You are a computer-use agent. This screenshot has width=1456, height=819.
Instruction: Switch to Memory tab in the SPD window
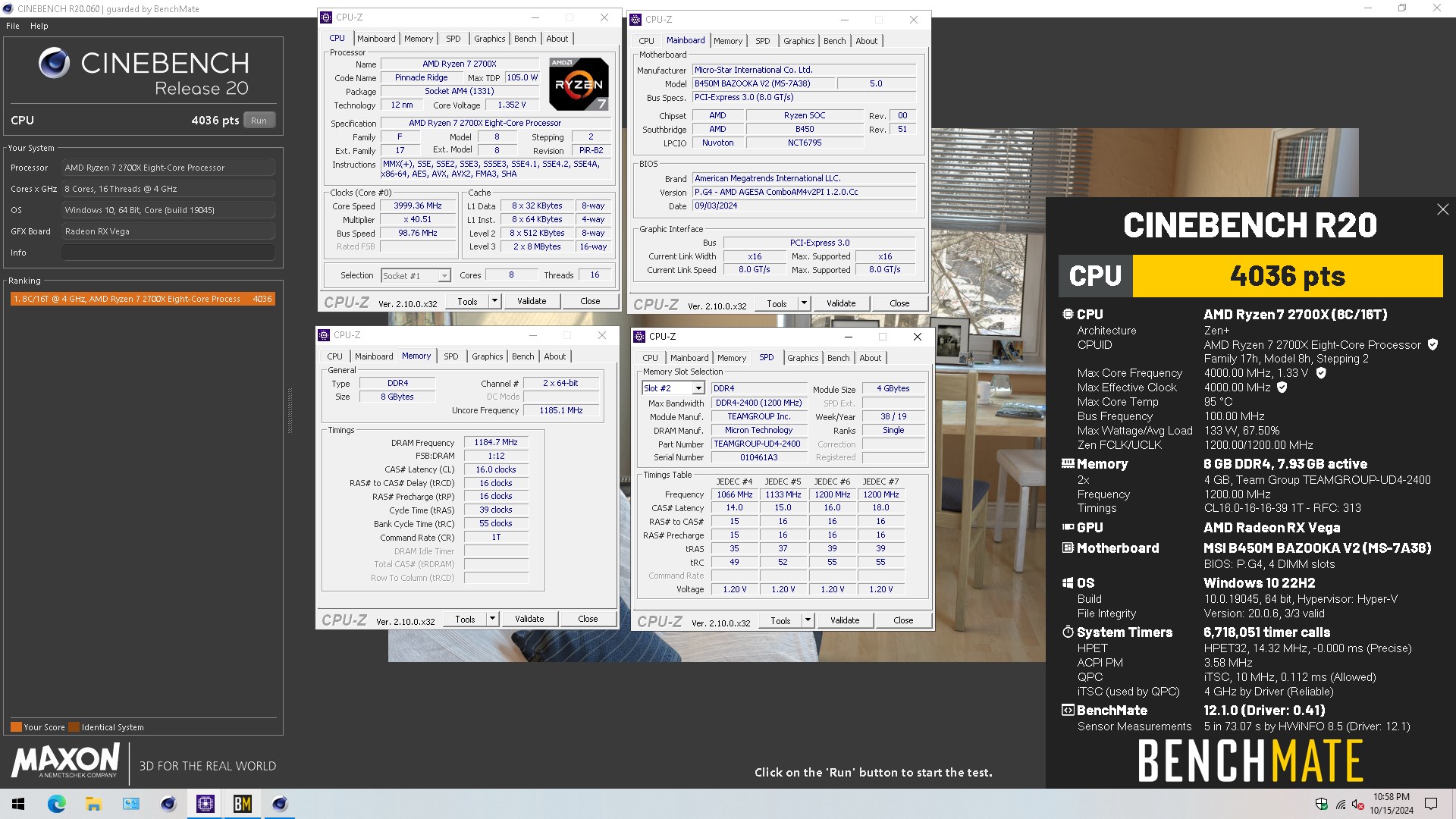click(732, 358)
